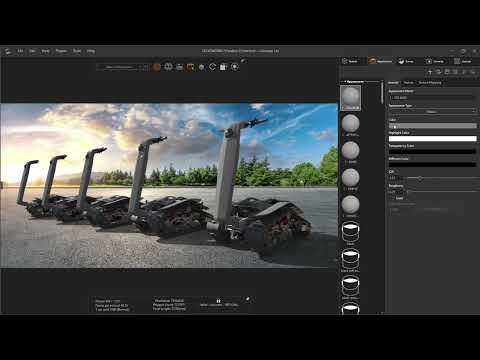Open the Texture sub-tab
The image size is (480, 360).
(408, 83)
